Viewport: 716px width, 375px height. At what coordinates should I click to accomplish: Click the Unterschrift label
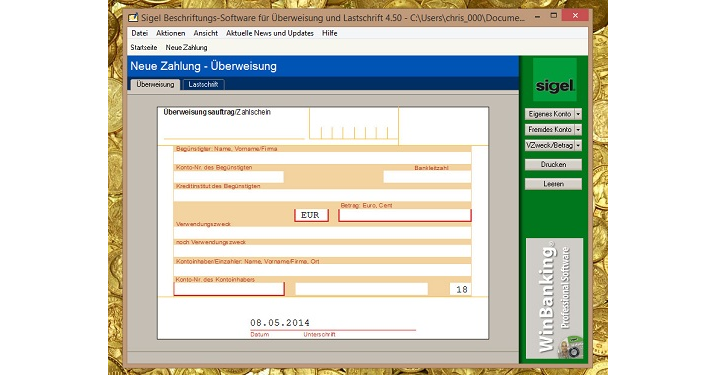tap(319, 335)
